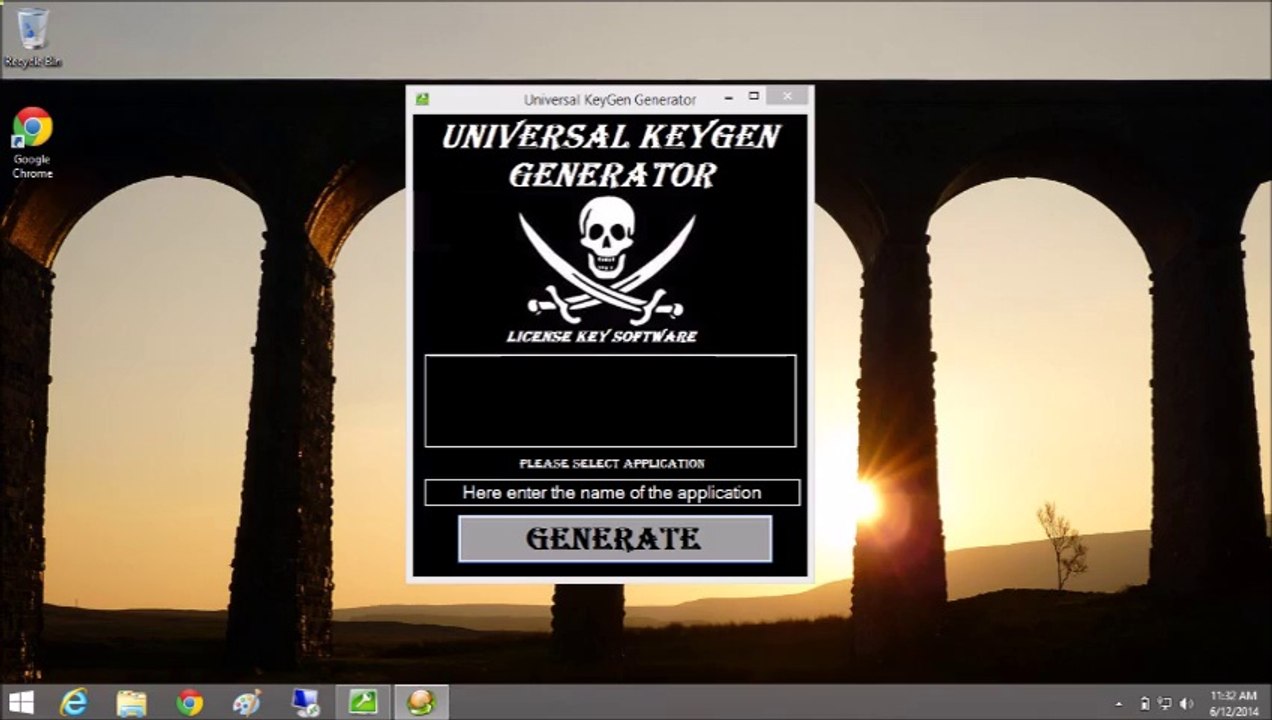Click the KeyGen window title icon

(422, 99)
